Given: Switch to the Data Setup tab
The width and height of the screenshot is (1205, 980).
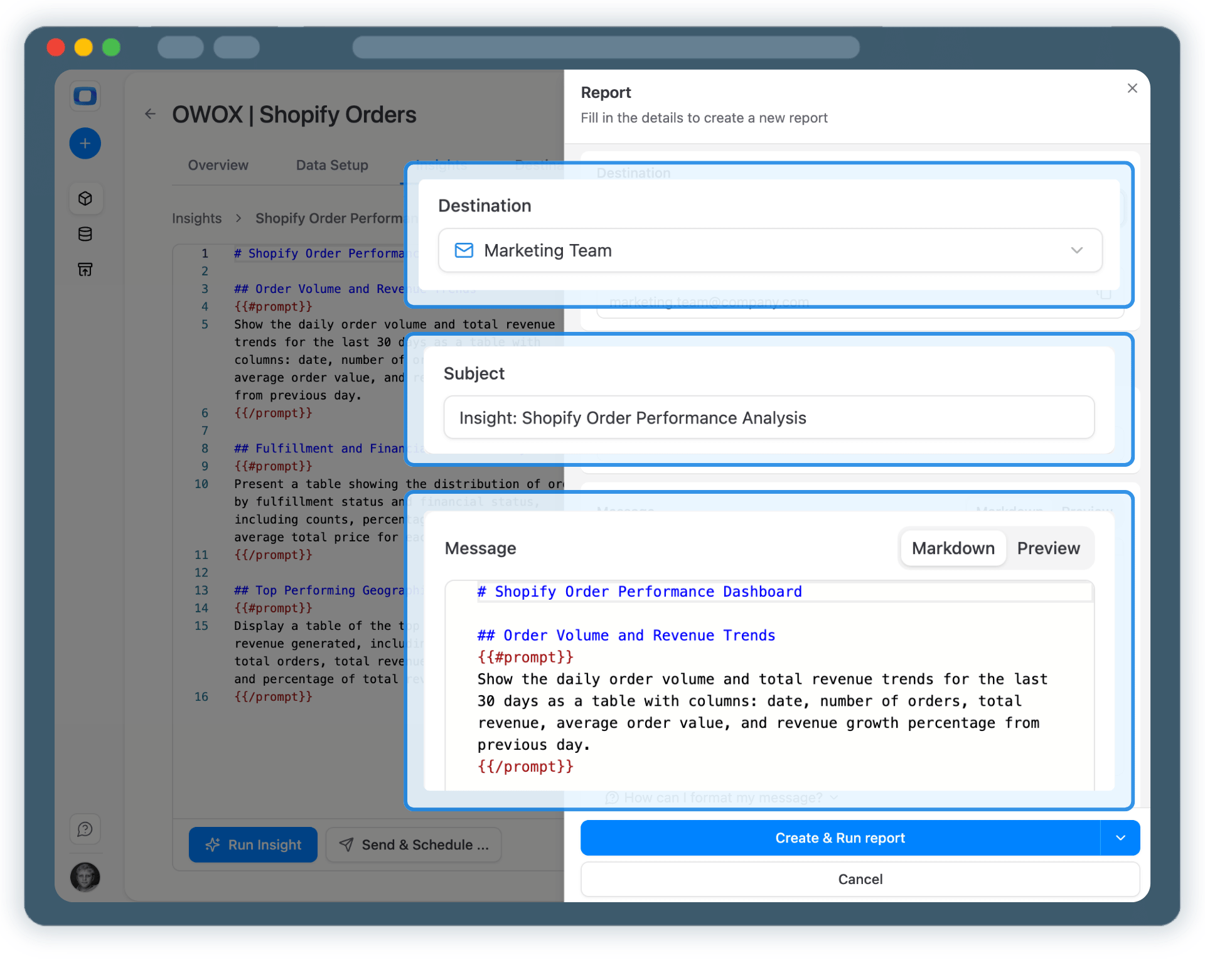Looking at the screenshot, I should pyautogui.click(x=331, y=165).
